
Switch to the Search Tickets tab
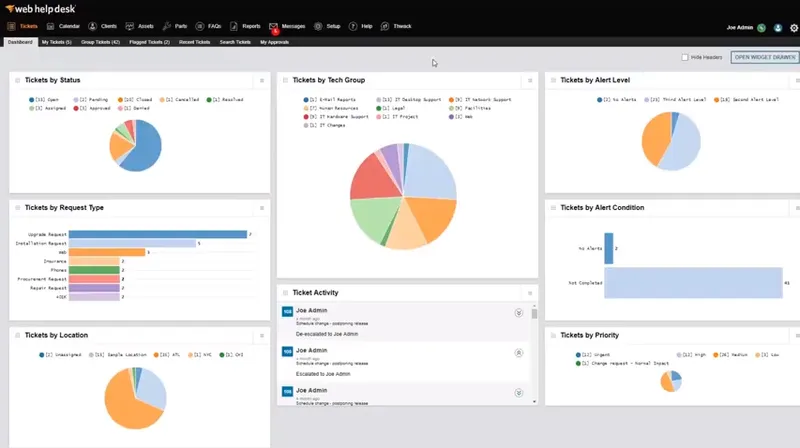(235, 42)
